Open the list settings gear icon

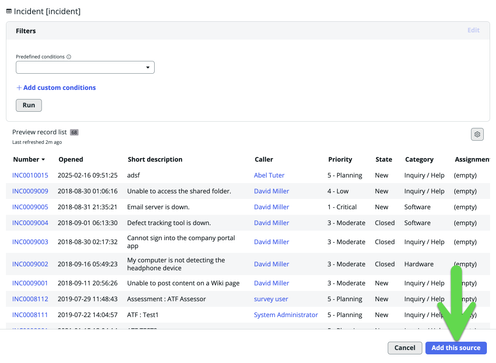tap(477, 134)
